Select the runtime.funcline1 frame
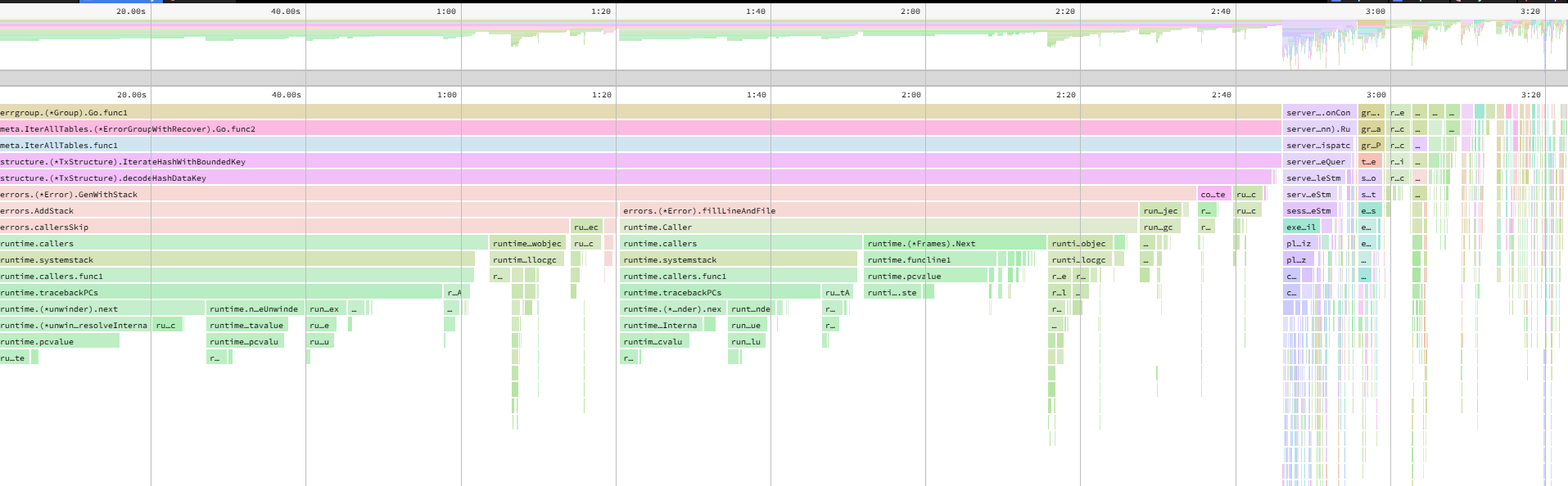This screenshot has width=1568, height=486. (x=930, y=259)
